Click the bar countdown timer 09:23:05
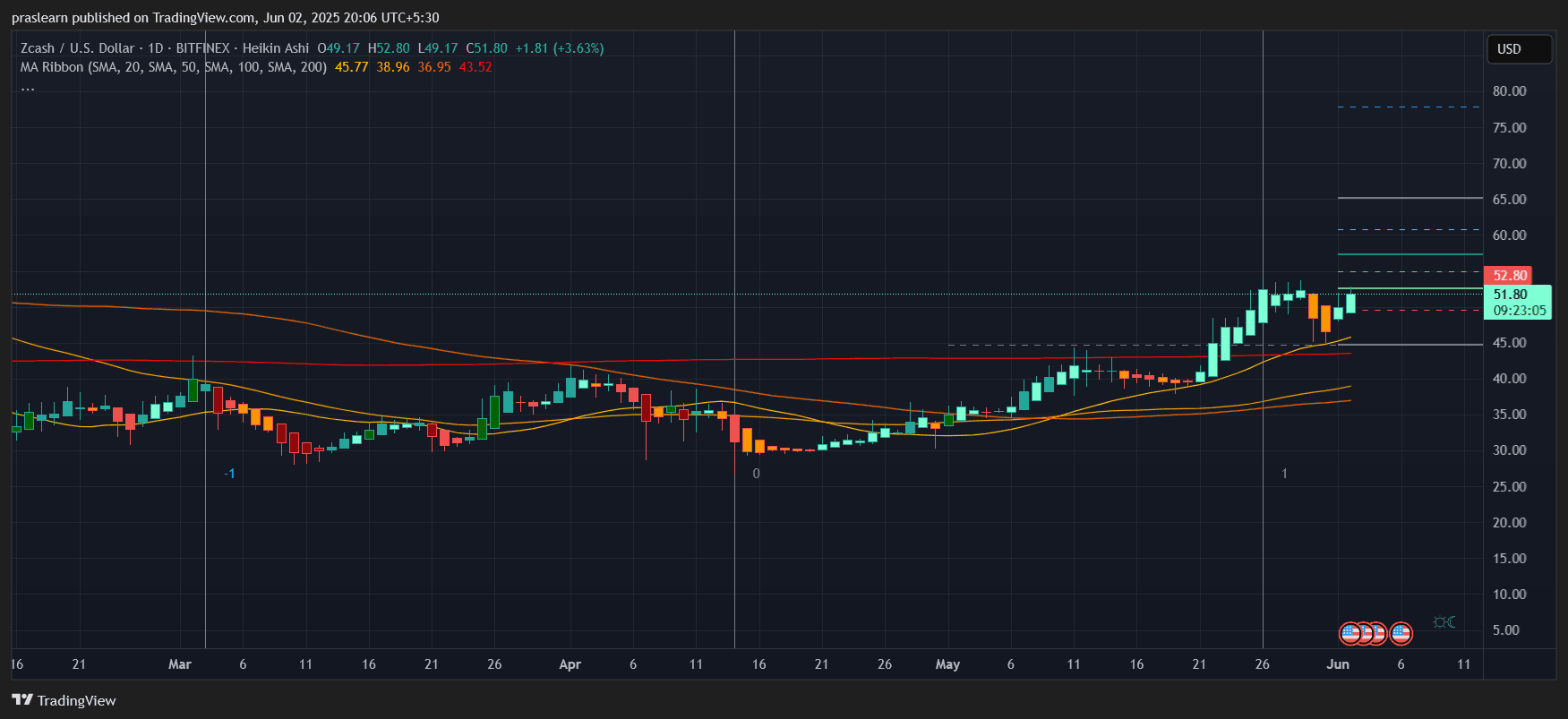Viewport: 1568px width, 719px height. pyautogui.click(x=1520, y=311)
